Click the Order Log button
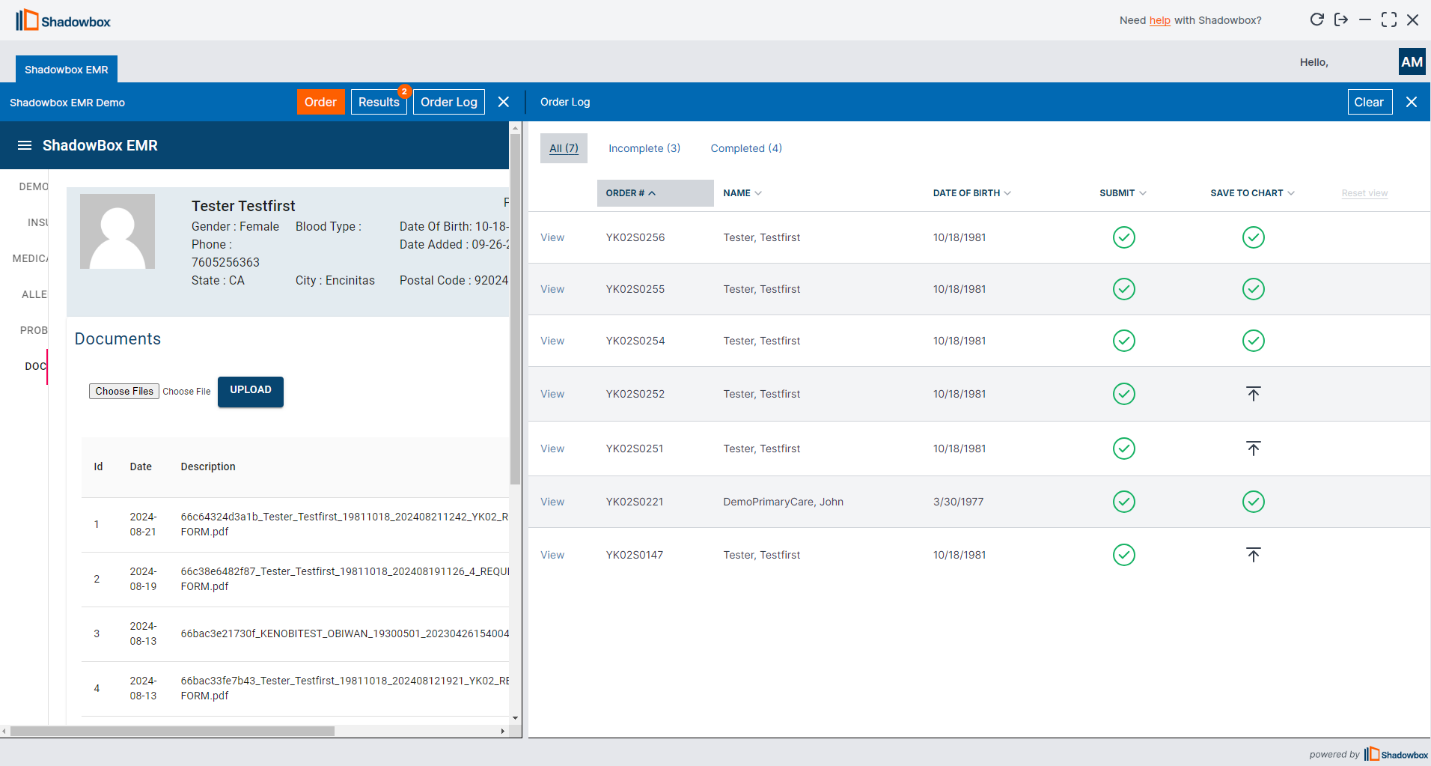This screenshot has width=1431, height=766. pos(449,102)
